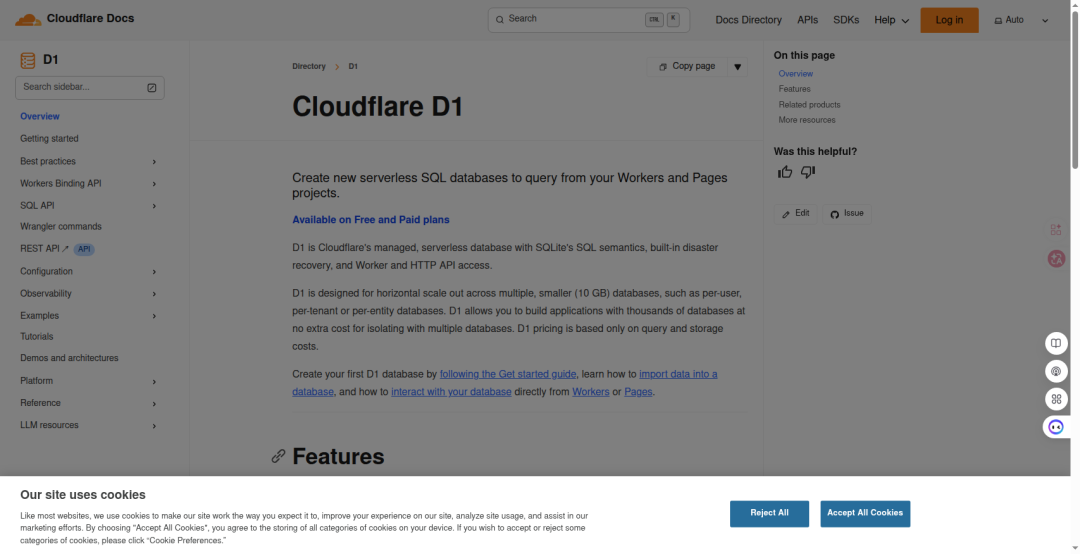The width and height of the screenshot is (1080, 554).
Task: Open SDKs in the top navigation
Action: (846, 20)
